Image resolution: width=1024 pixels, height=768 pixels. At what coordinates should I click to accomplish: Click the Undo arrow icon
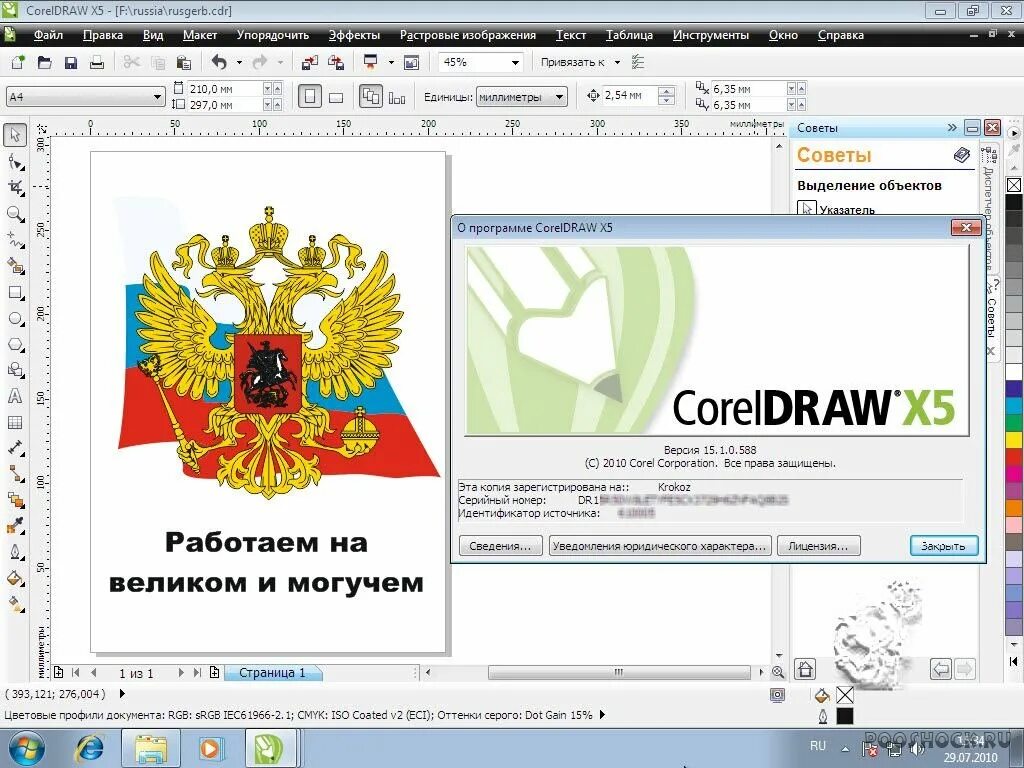tap(219, 63)
